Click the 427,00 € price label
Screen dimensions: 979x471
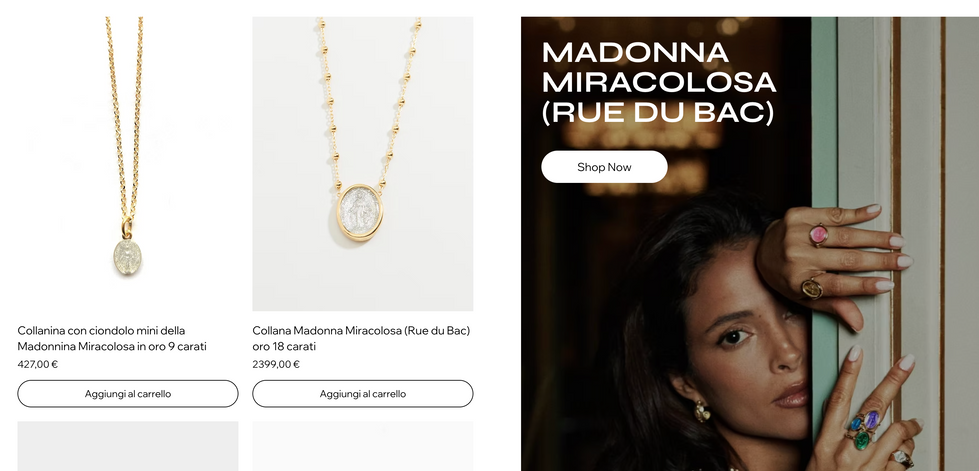pyautogui.click(x=37, y=364)
